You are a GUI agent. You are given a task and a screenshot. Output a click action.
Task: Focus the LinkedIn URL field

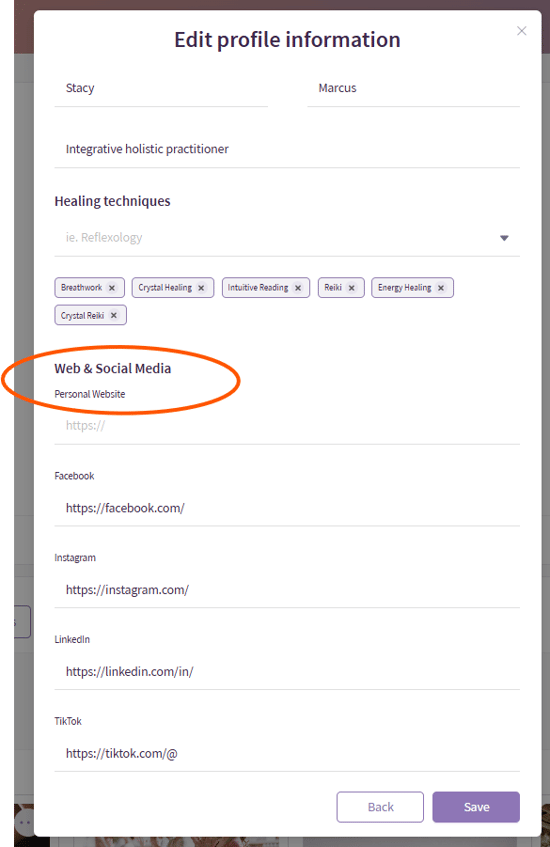click(x=287, y=672)
